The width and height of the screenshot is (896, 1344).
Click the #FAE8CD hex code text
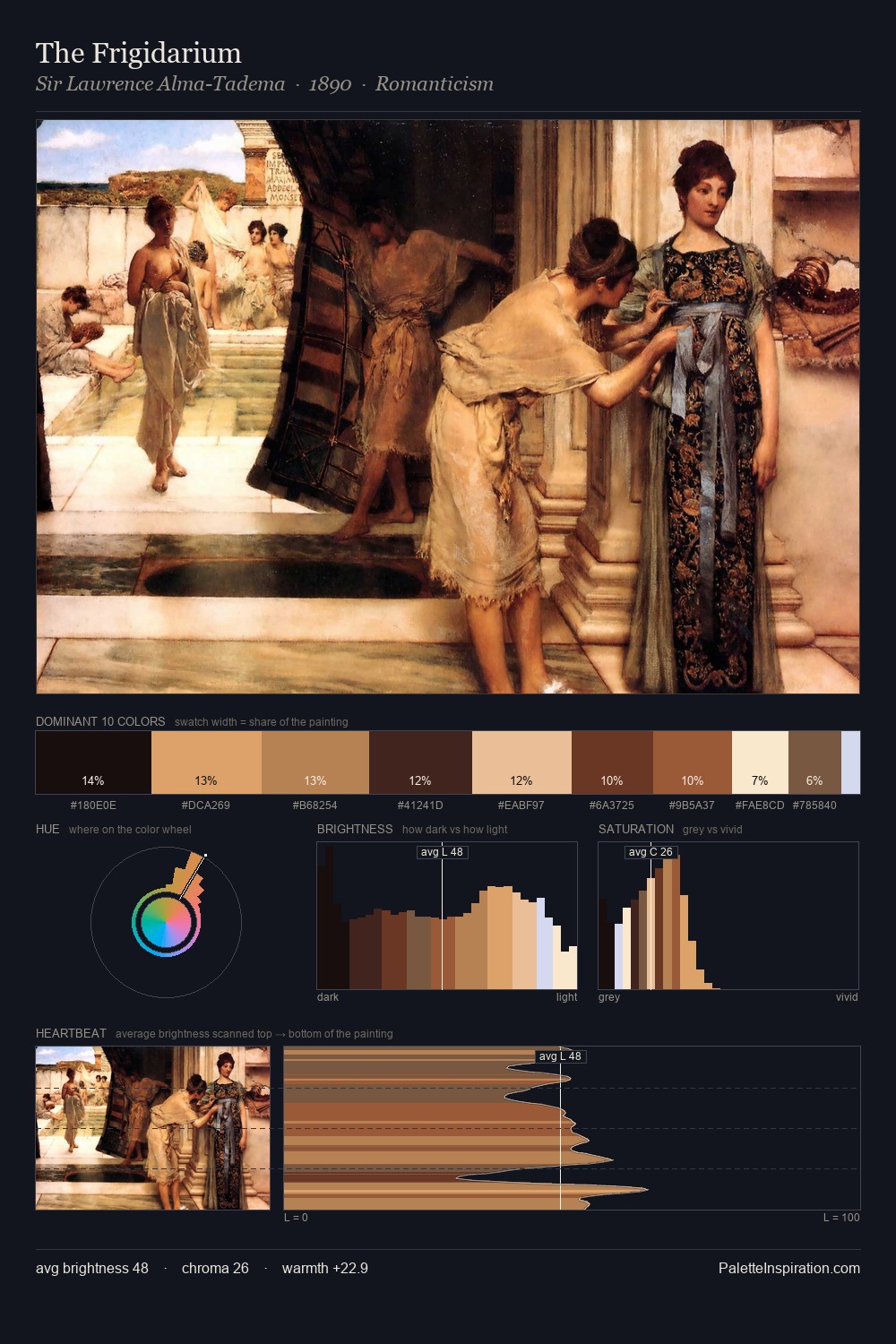[x=760, y=806]
